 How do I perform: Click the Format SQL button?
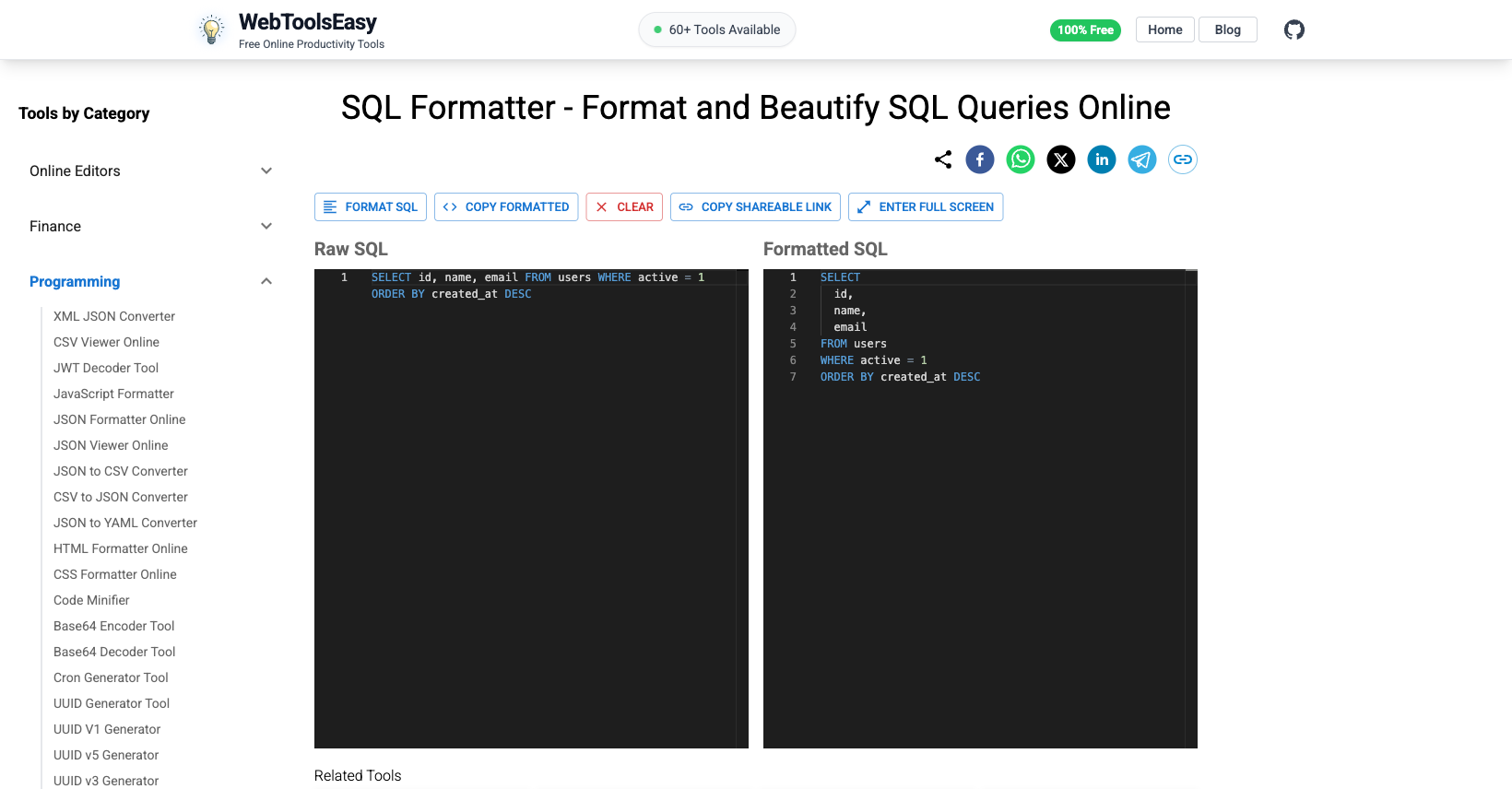371,206
